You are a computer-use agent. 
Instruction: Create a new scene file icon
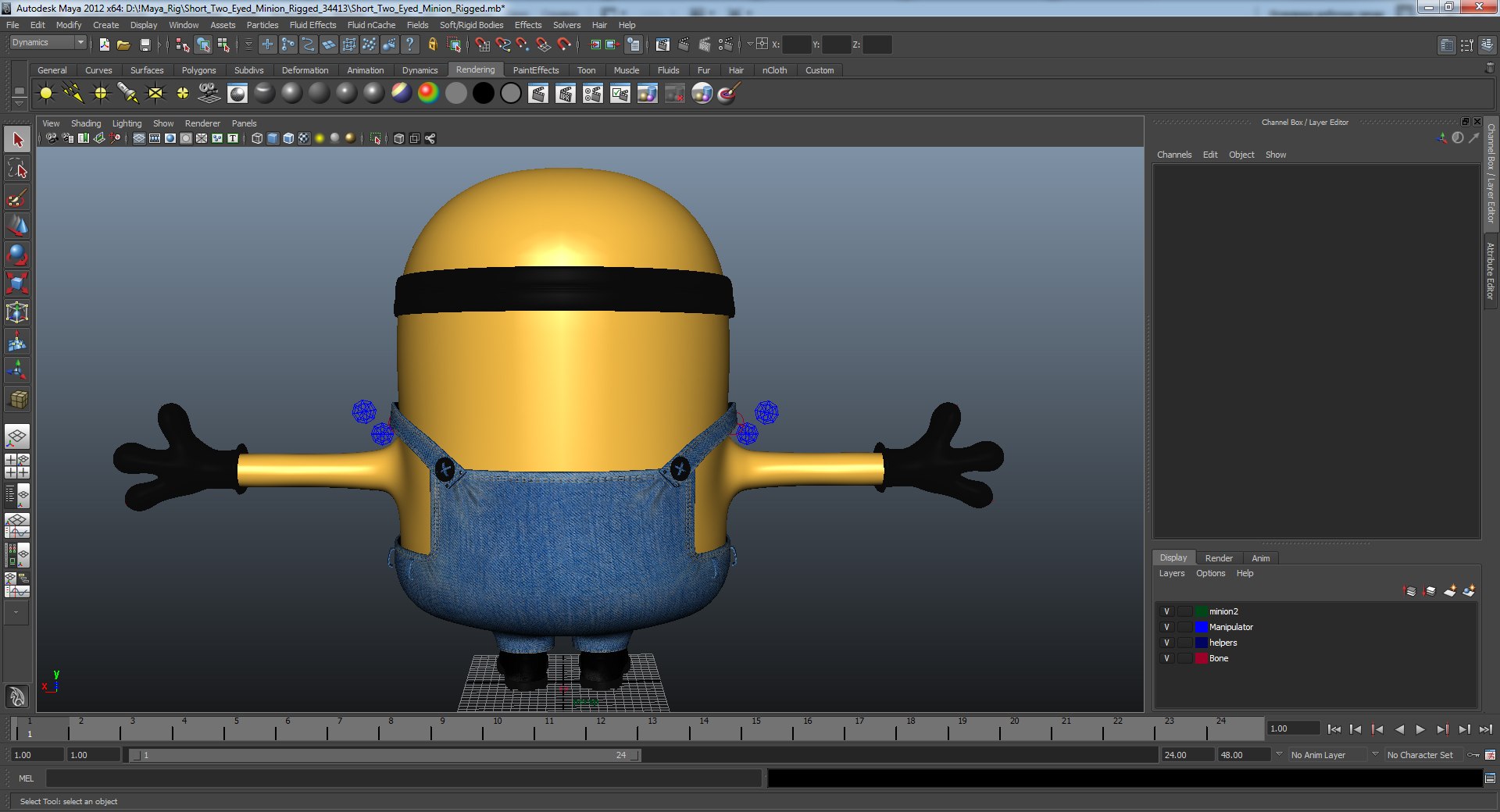pyautogui.click(x=104, y=45)
